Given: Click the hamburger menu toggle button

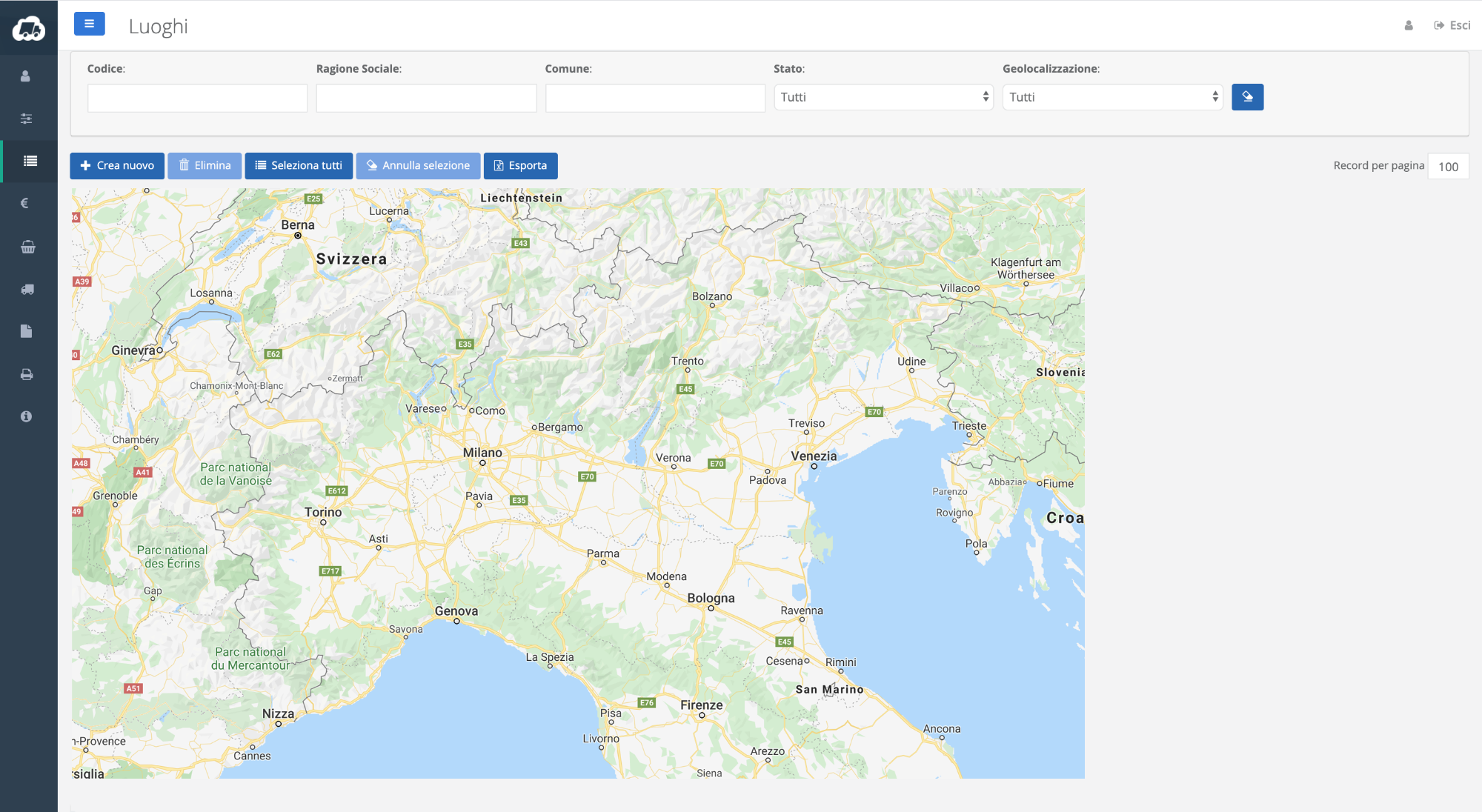Looking at the screenshot, I should (x=89, y=24).
